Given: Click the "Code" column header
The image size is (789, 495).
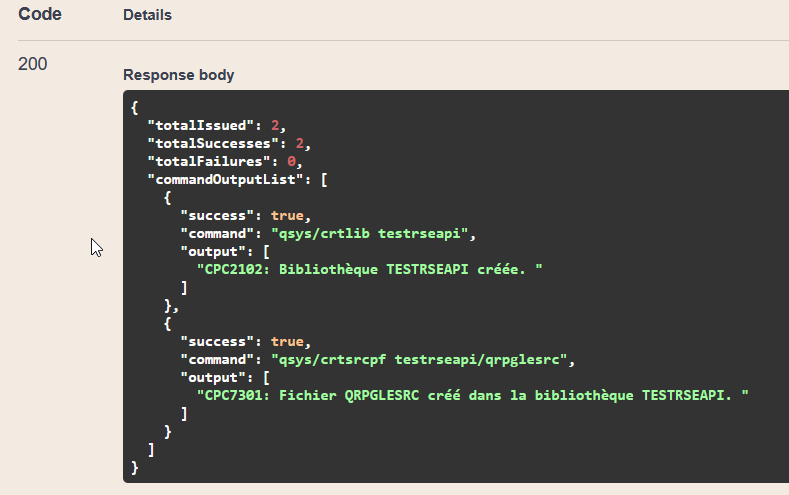Looking at the screenshot, I should pos(40,15).
